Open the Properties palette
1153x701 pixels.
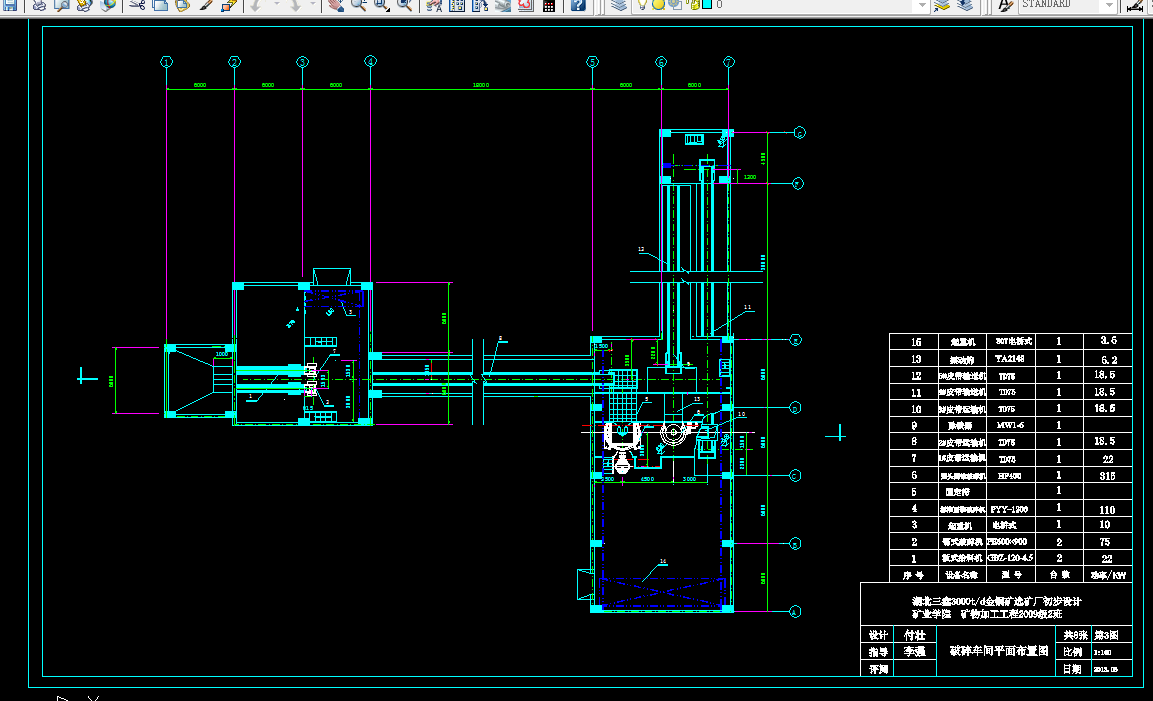[x=434, y=5]
